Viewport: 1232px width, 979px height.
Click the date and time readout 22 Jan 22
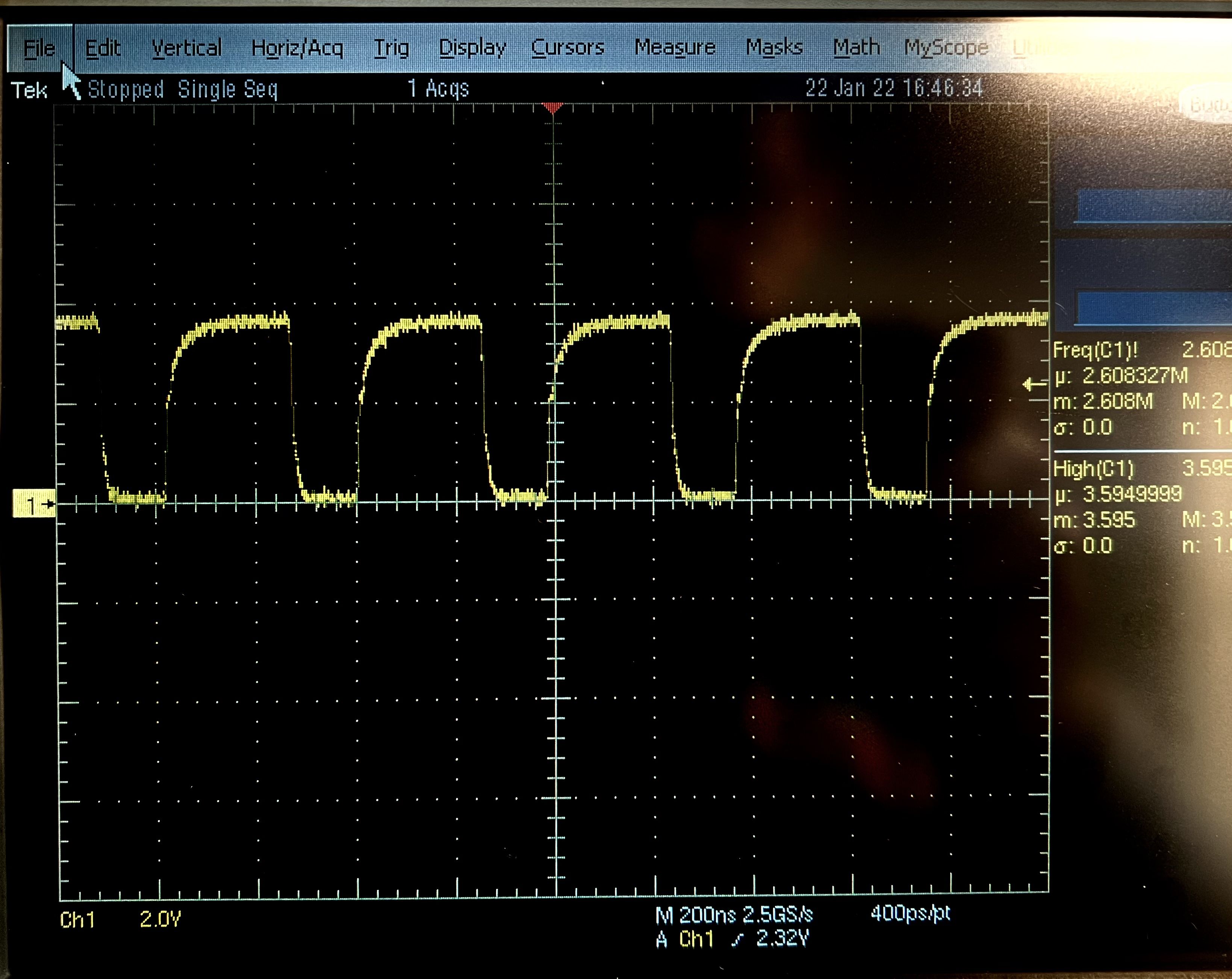click(894, 88)
